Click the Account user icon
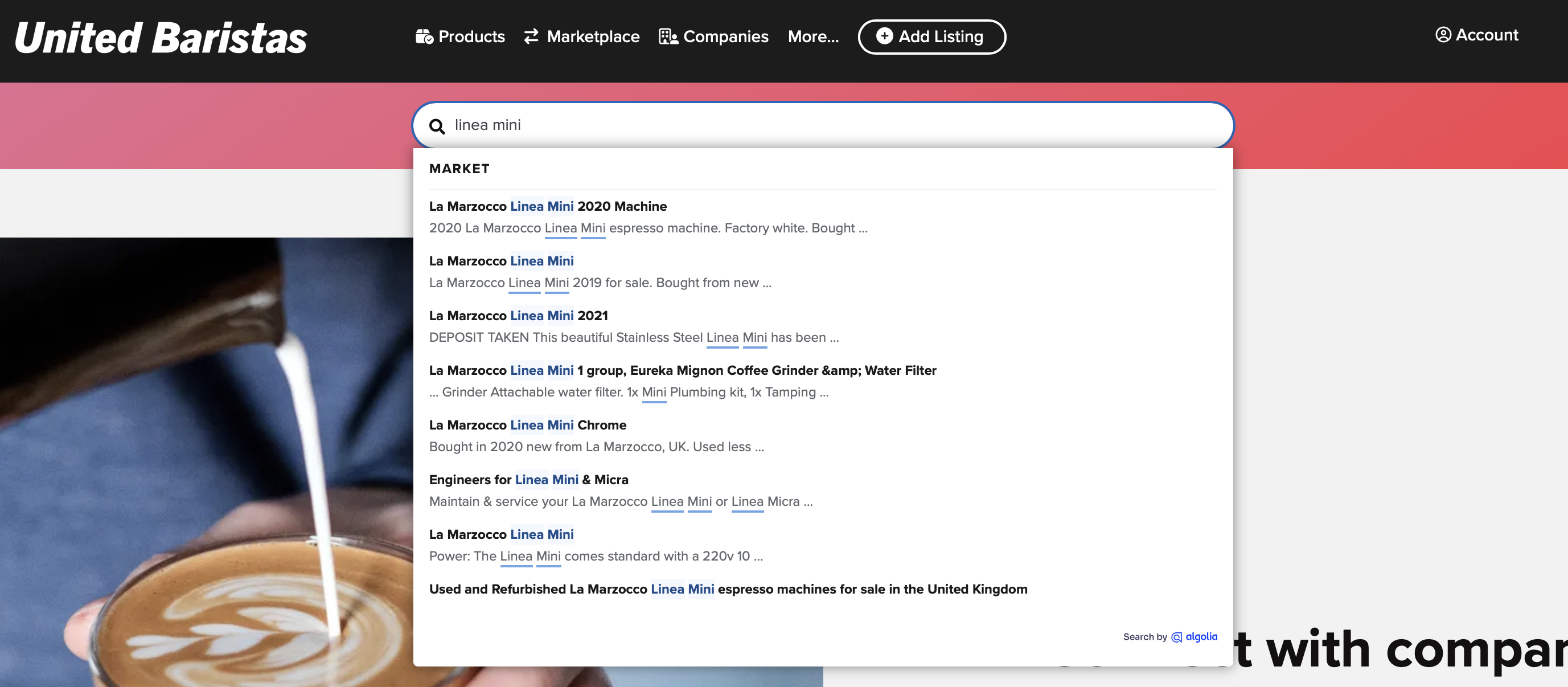Screen dimensions: 1568x687 1443,35
